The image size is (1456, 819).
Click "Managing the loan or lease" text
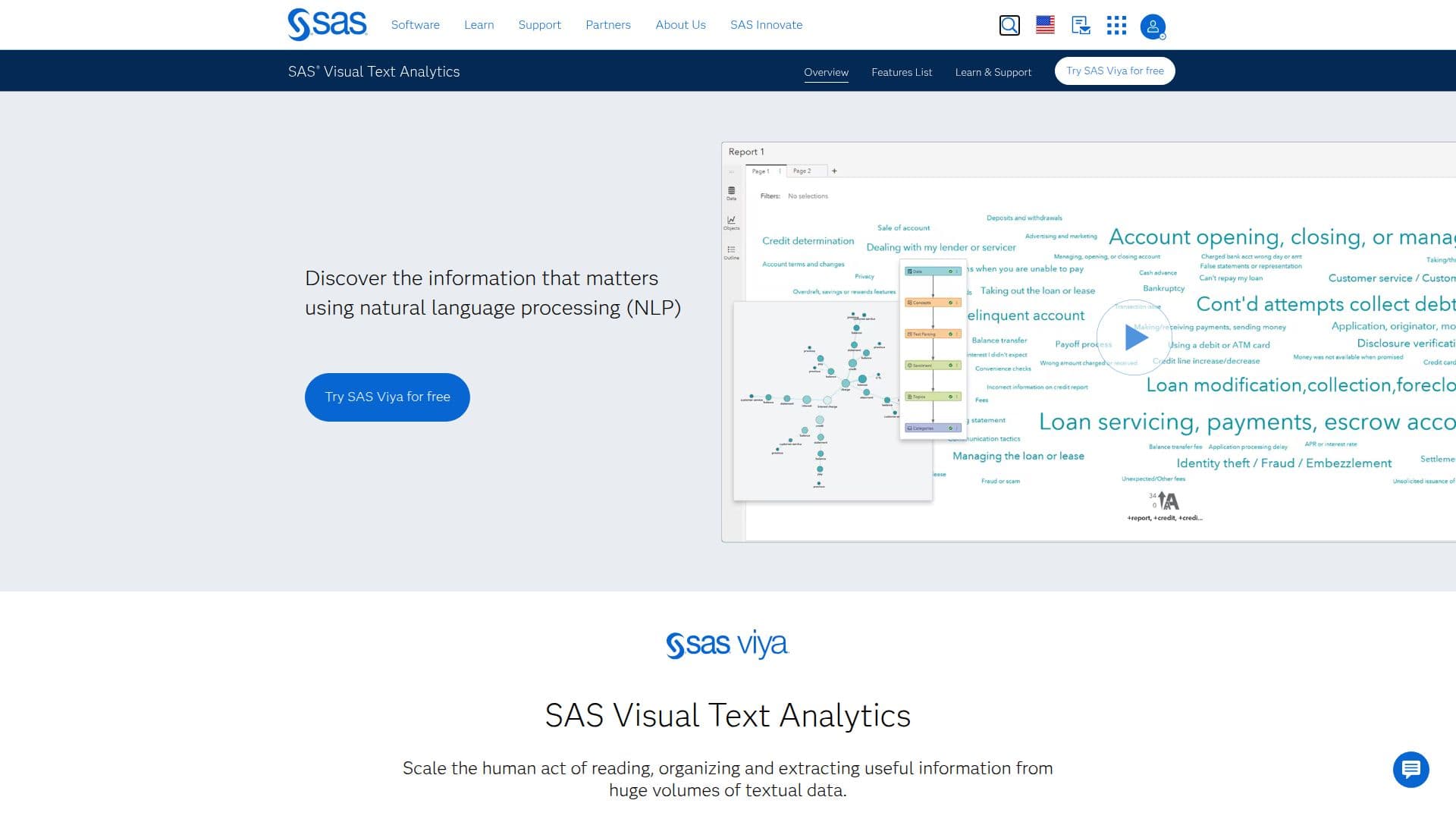point(1018,456)
